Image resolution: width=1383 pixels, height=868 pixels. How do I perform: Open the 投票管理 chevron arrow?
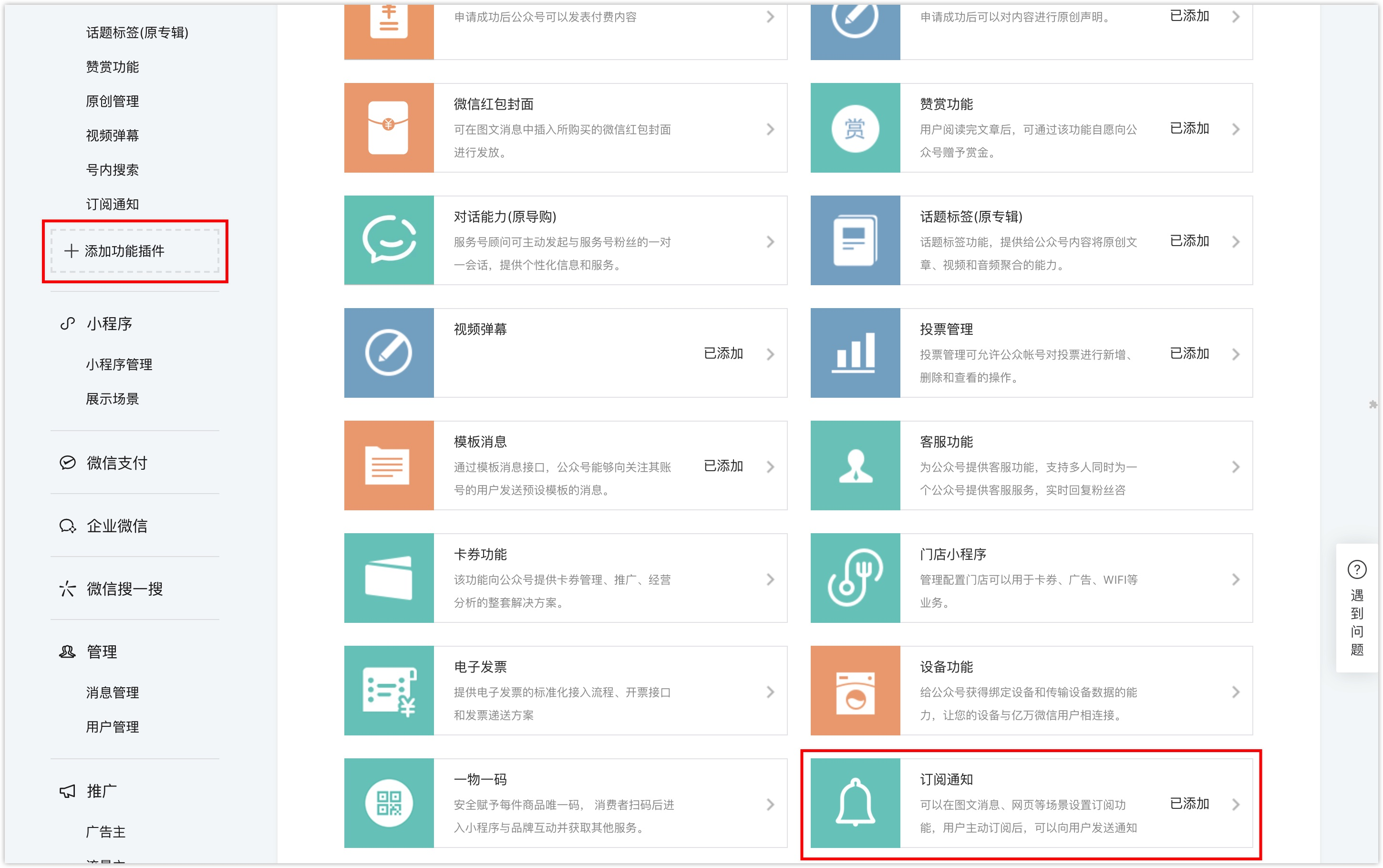(x=1236, y=354)
